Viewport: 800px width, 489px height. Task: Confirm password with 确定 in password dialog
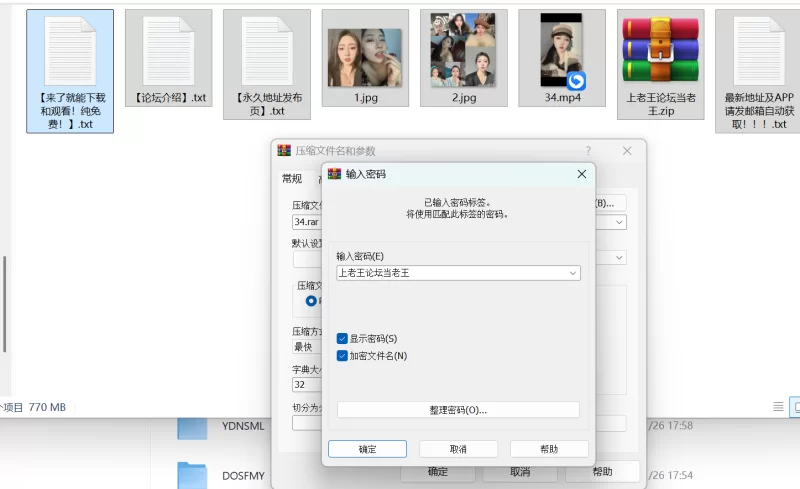pos(367,449)
